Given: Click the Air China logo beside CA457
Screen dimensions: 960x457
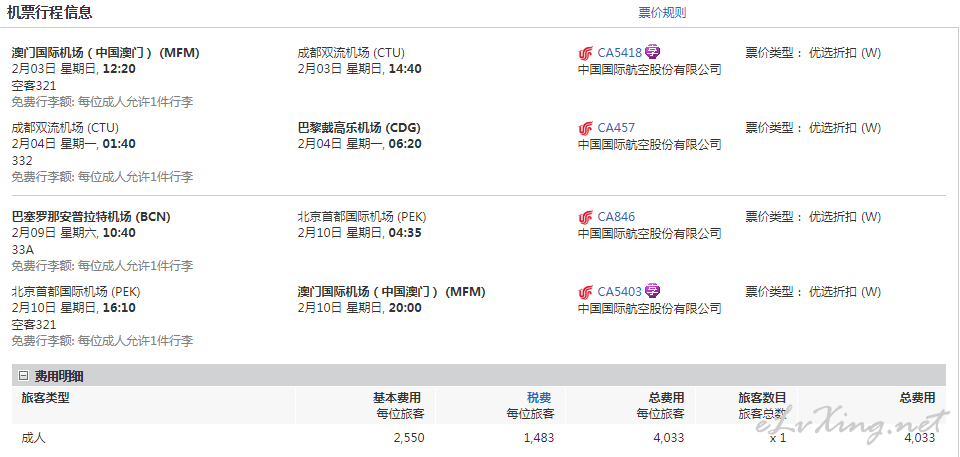Looking at the screenshot, I should (x=586, y=128).
